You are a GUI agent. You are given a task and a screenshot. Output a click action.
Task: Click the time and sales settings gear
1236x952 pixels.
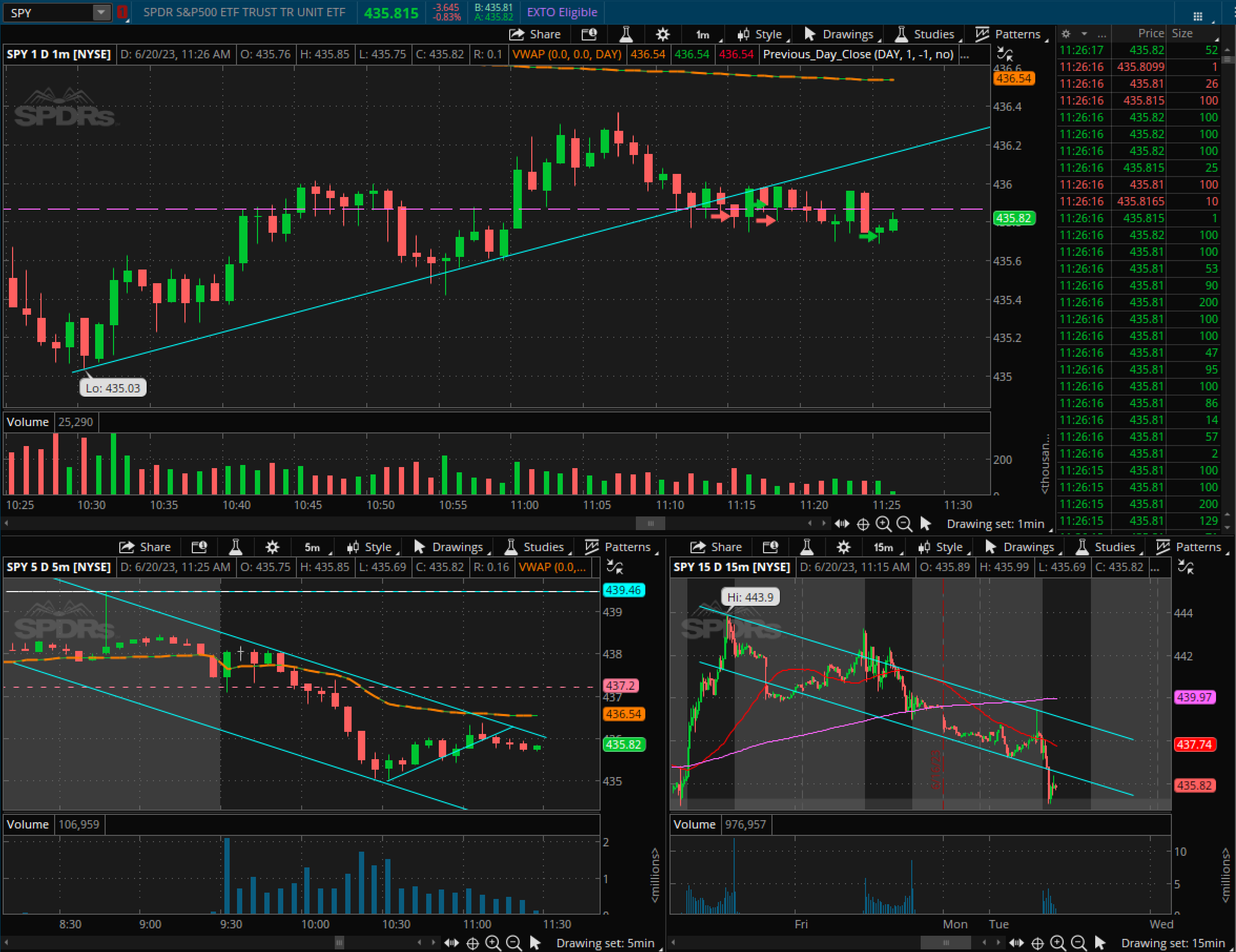click(1066, 34)
